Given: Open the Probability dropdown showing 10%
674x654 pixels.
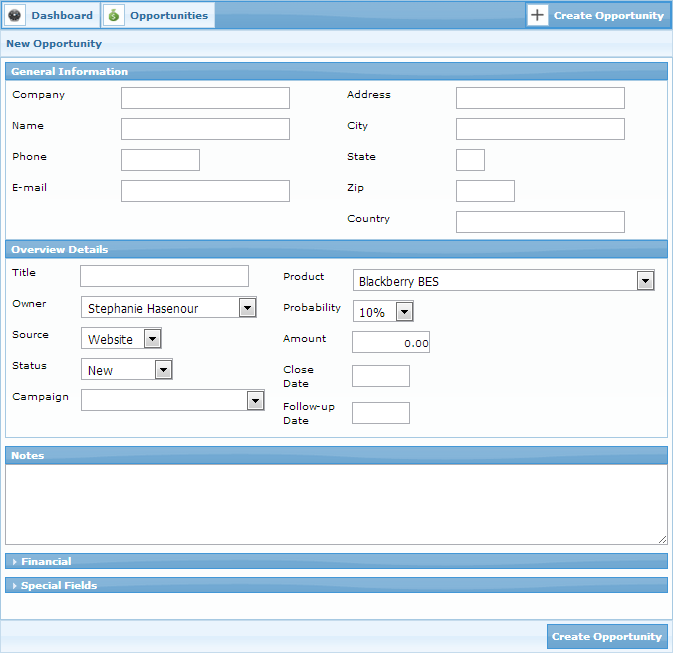Looking at the screenshot, I should [x=404, y=312].
